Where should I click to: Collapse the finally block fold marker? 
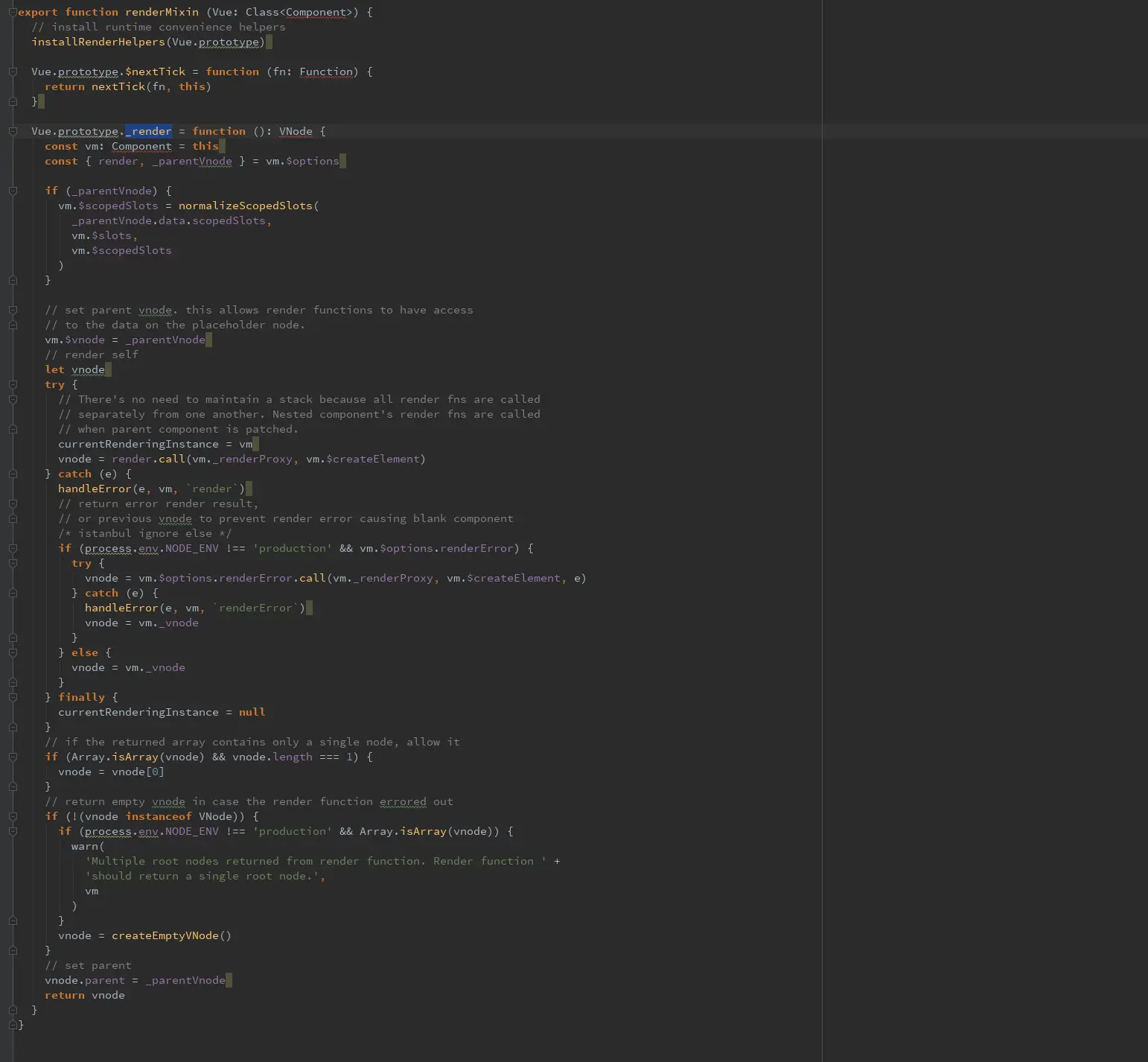click(x=13, y=697)
